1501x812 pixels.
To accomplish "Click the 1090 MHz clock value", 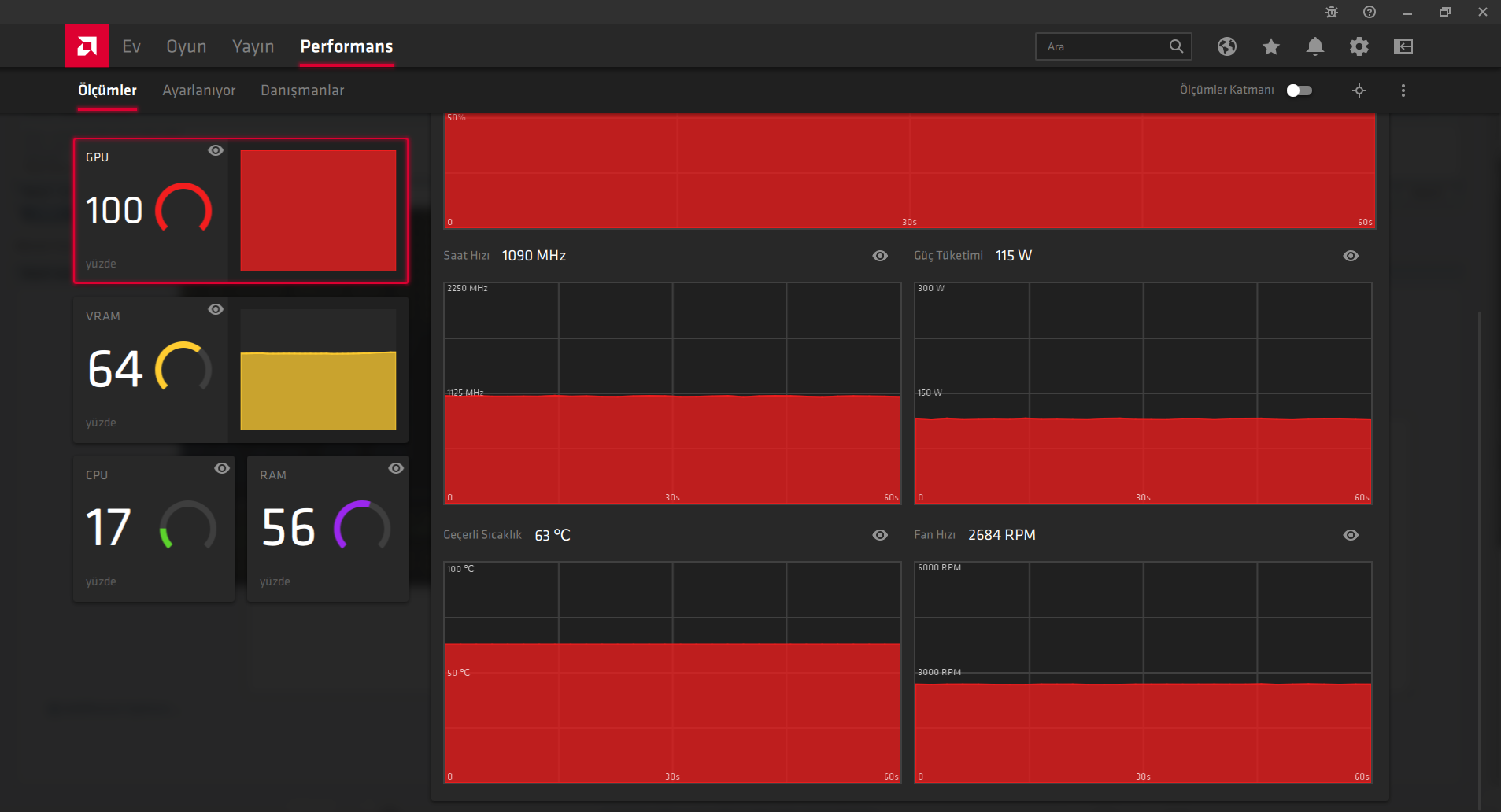I will [534, 256].
